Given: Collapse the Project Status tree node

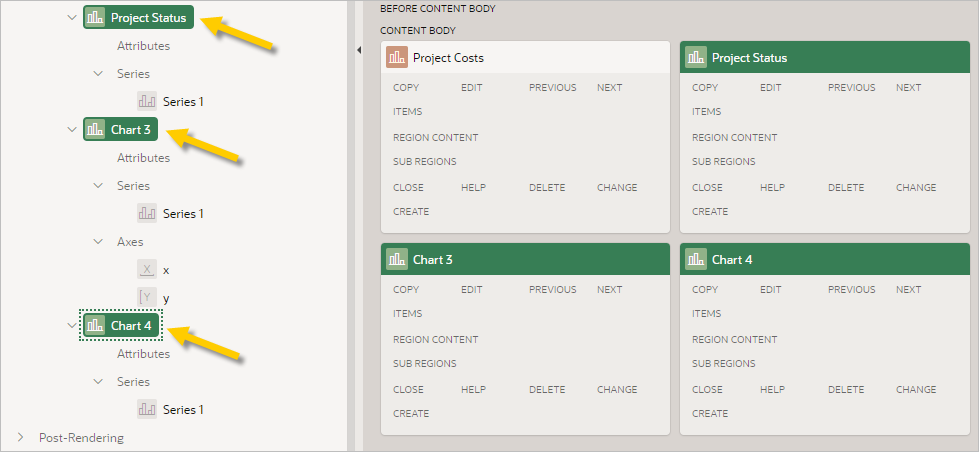Looking at the screenshot, I should [x=71, y=18].
